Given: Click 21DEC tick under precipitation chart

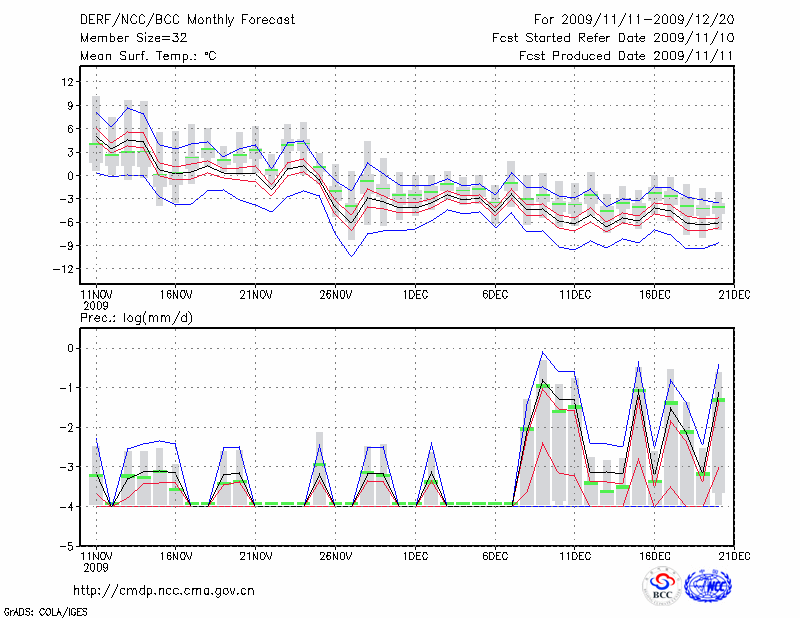Looking at the screenshot, I should coord(735,556).
